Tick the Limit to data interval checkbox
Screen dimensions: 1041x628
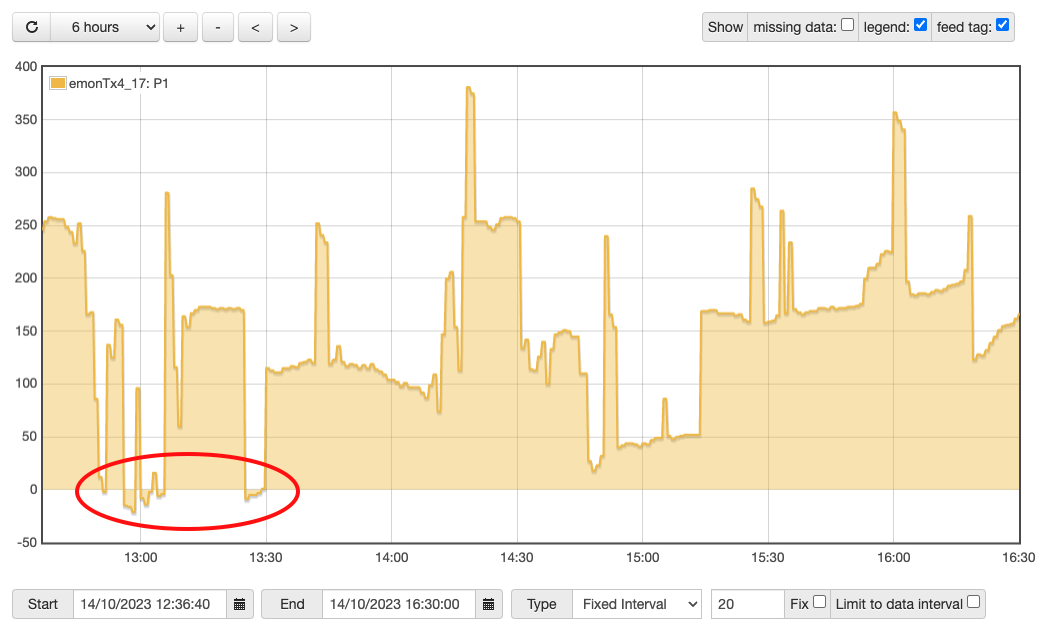(973, 601)
